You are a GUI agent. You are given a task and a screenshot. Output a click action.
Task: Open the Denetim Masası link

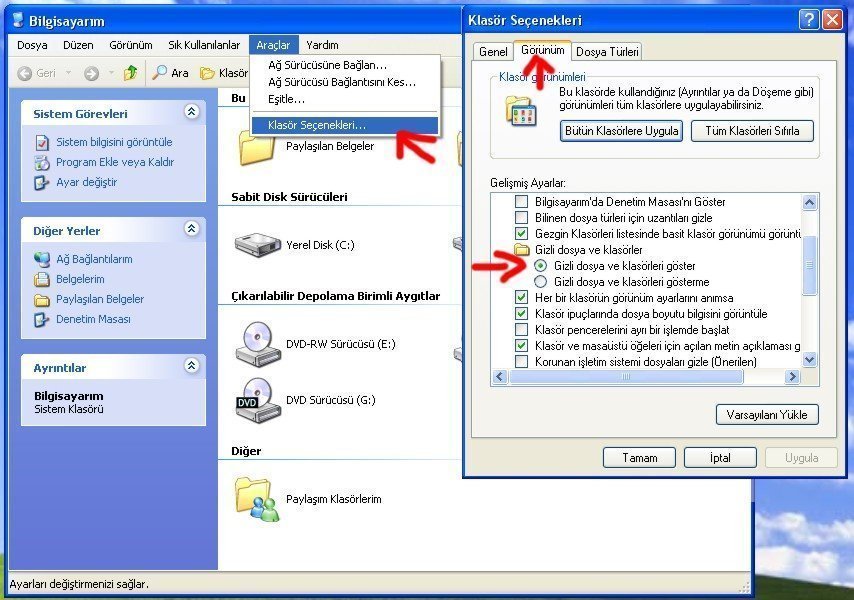pyautogui.click(x=93, y=319)
